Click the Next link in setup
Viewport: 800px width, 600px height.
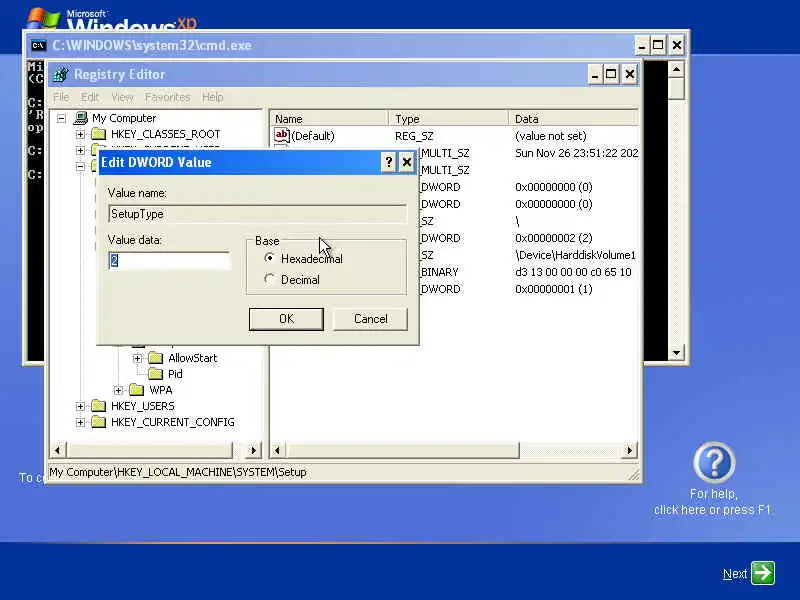[x=735, y=574]
